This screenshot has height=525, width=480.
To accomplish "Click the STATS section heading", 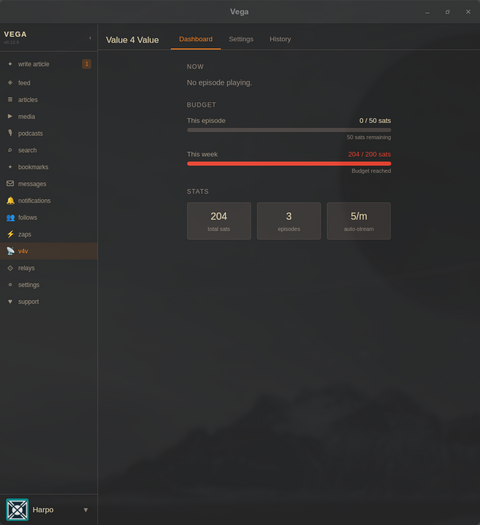I will pos(197,192).
